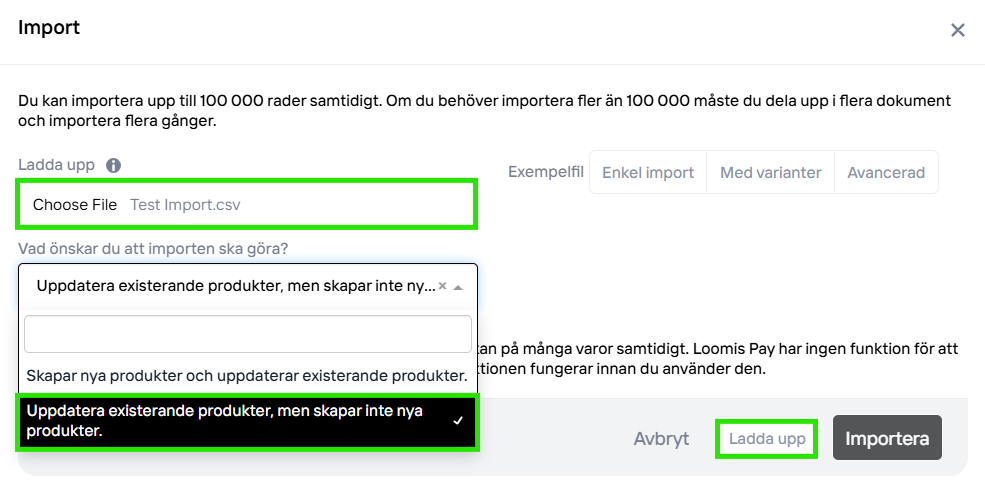The width and height of the screenshot is (985, 495).
Task: Click the 'Test Import.csv' file name
Action: click(x=185, y=204)
